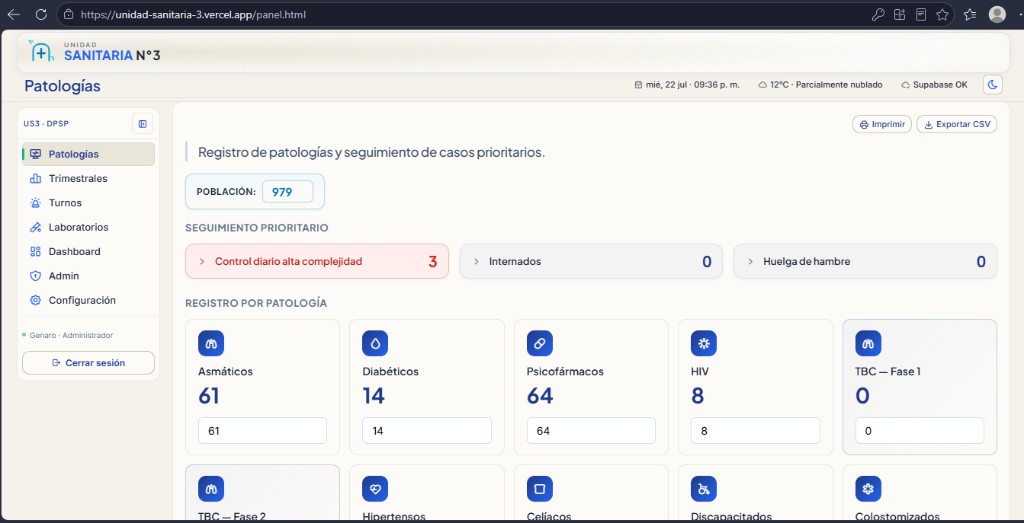1024x523 pixels.
Task: Switch to the Dashboard section
Action: pyautogui.click(x=88, y=251)
